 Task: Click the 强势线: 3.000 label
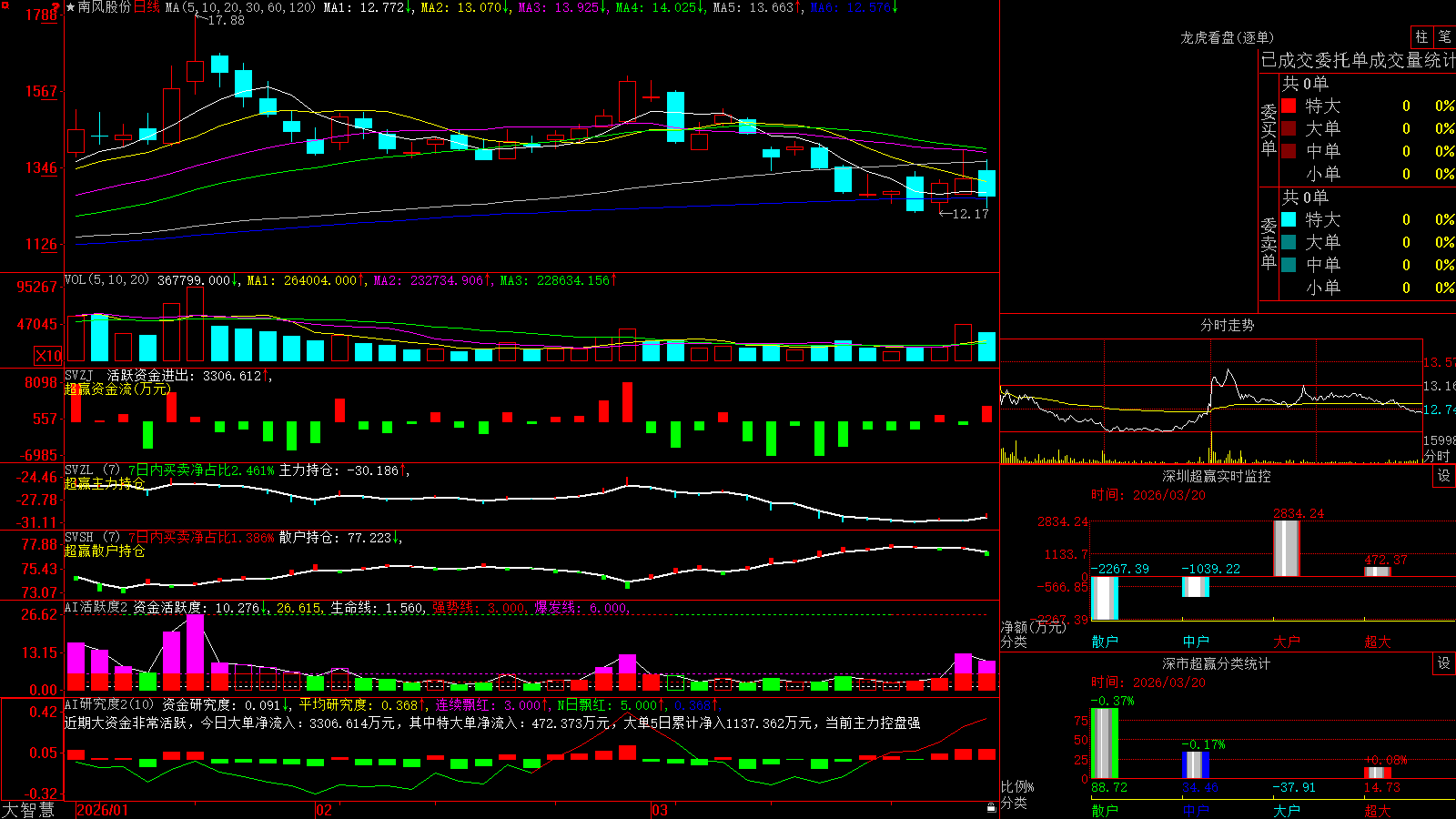(x=479, y=608)
